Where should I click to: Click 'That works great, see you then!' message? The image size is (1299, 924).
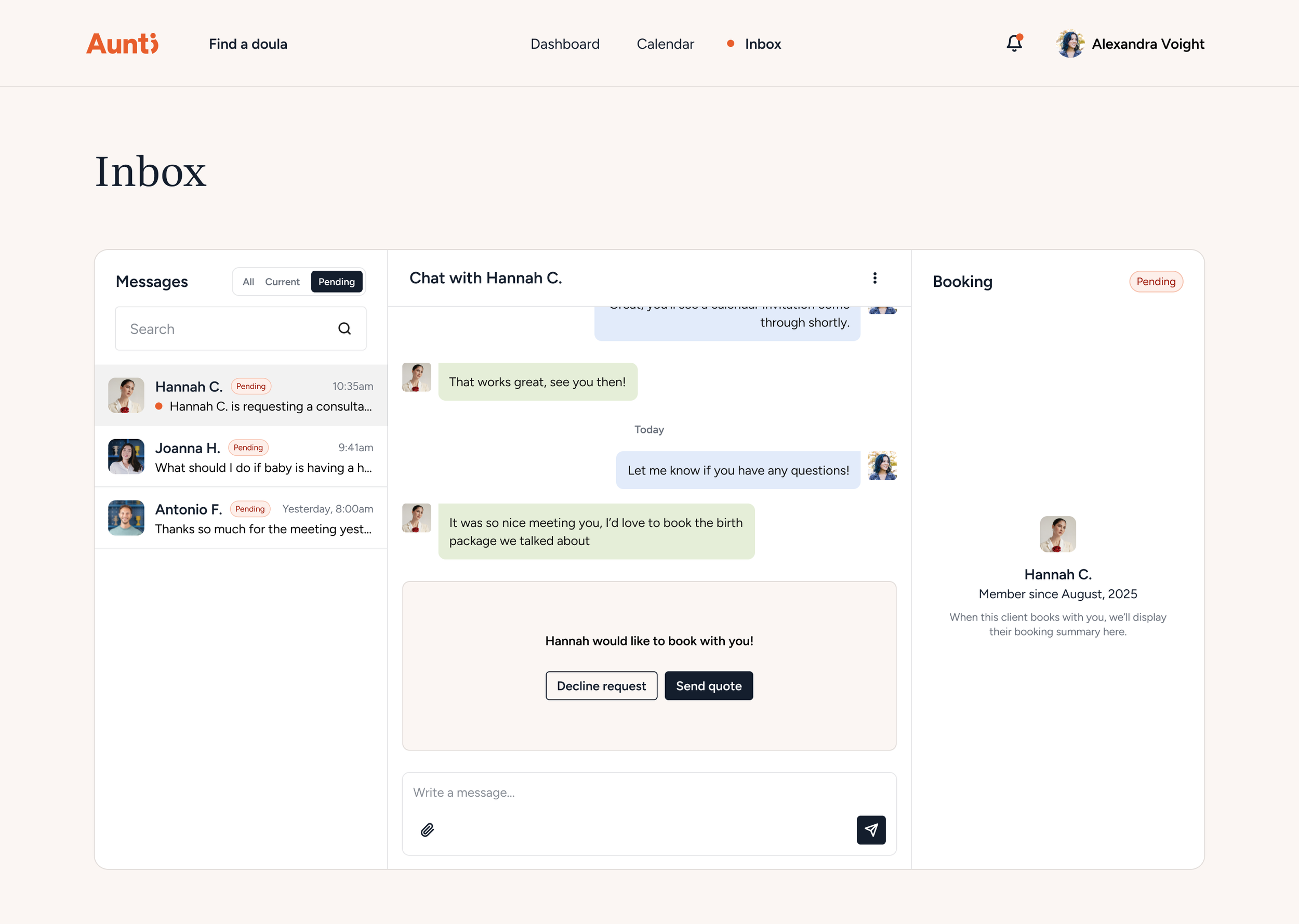pyautogui.click(x=537, y=382)
